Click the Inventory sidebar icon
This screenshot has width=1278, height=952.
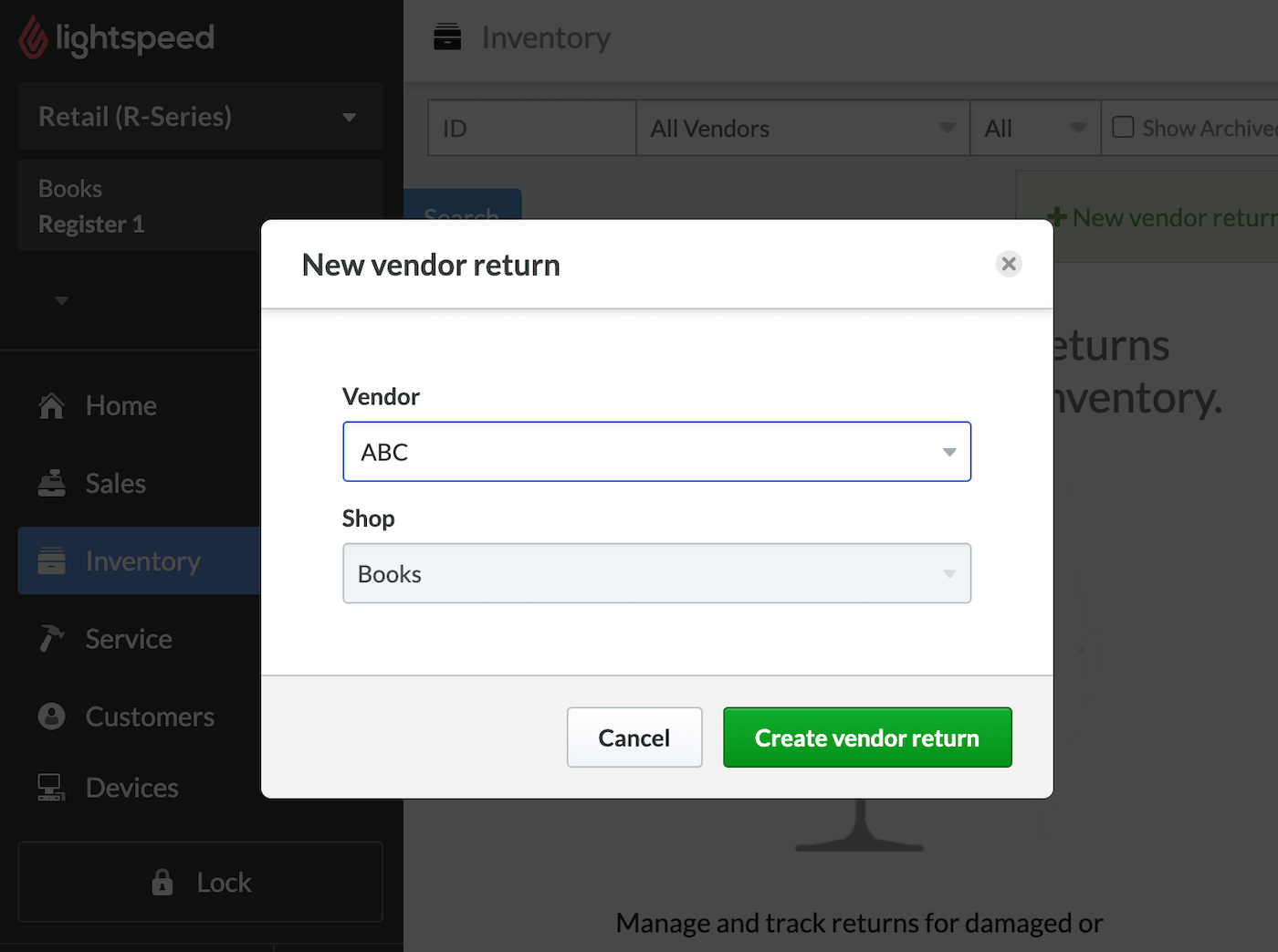(52, 560)
